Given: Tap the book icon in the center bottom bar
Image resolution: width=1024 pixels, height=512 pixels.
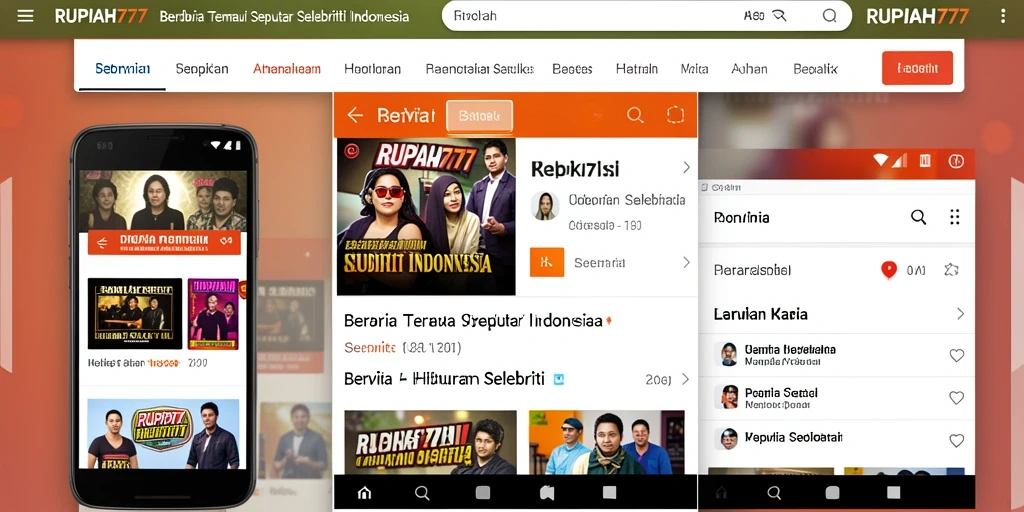Looking at the screenshot, I should [x=546, y=493].
